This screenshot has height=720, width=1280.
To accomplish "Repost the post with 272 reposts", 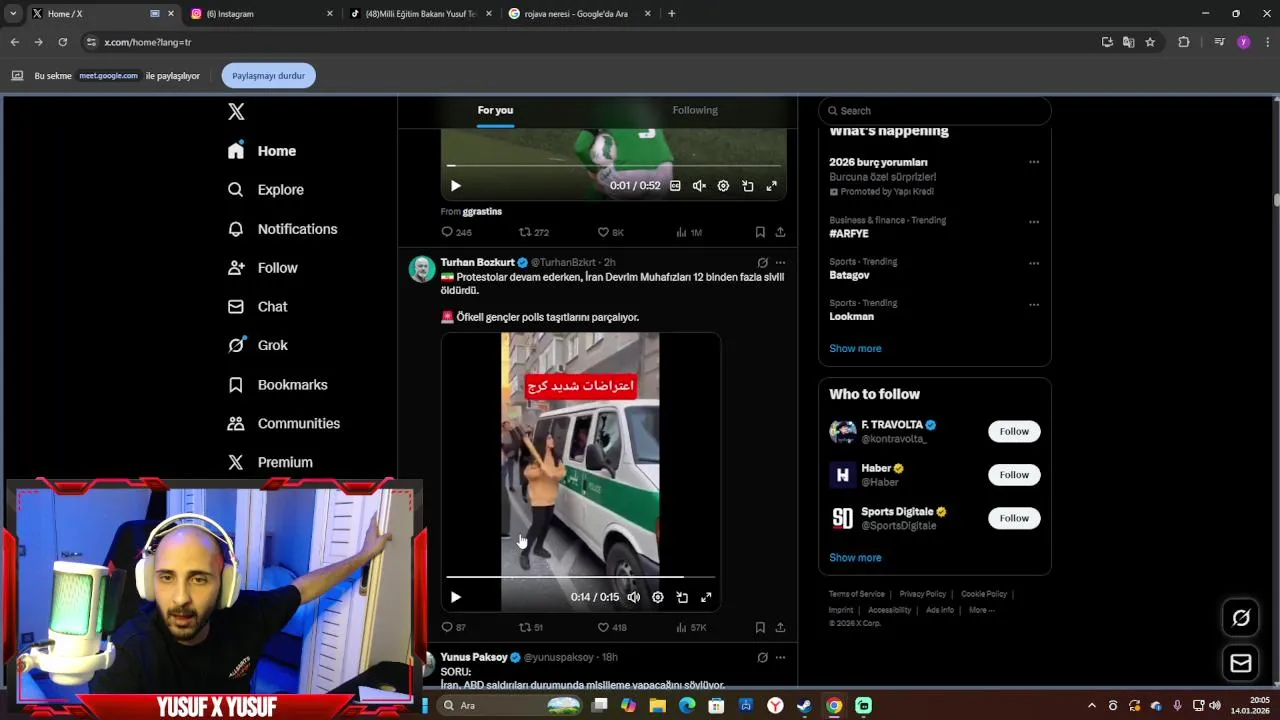I will click(533, 232).
